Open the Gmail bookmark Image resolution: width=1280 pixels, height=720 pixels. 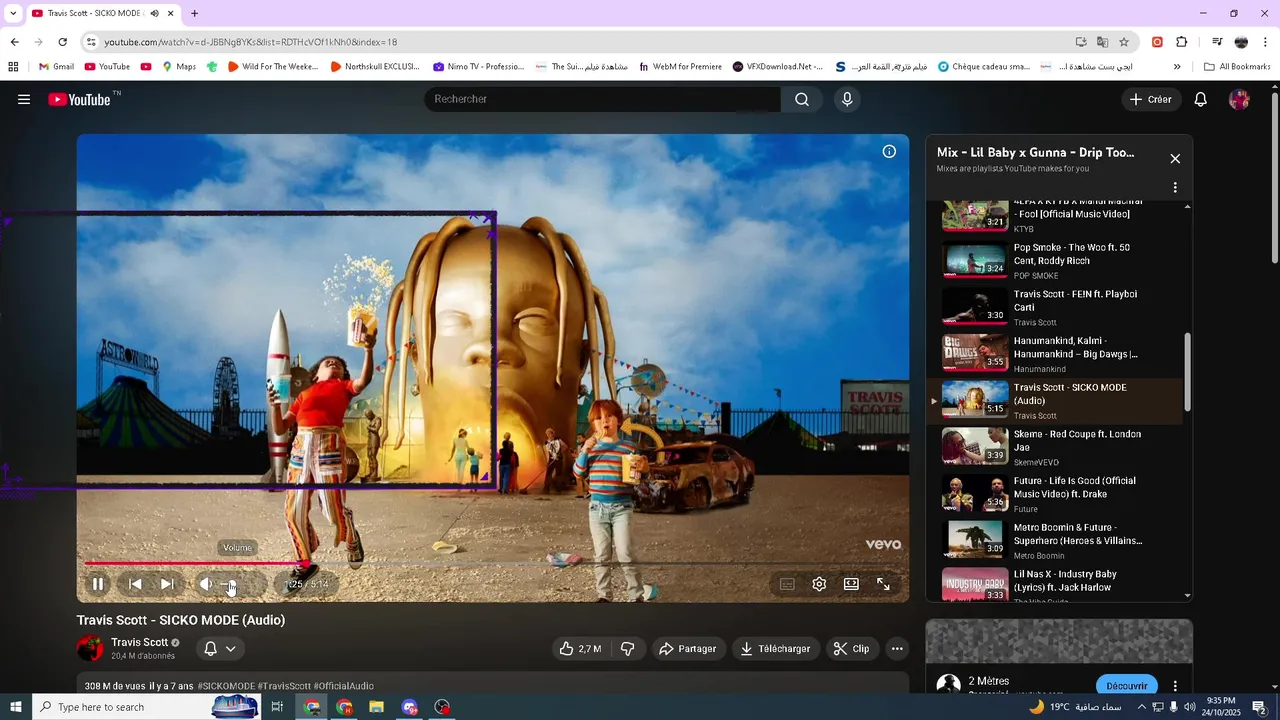pos(56,67)
